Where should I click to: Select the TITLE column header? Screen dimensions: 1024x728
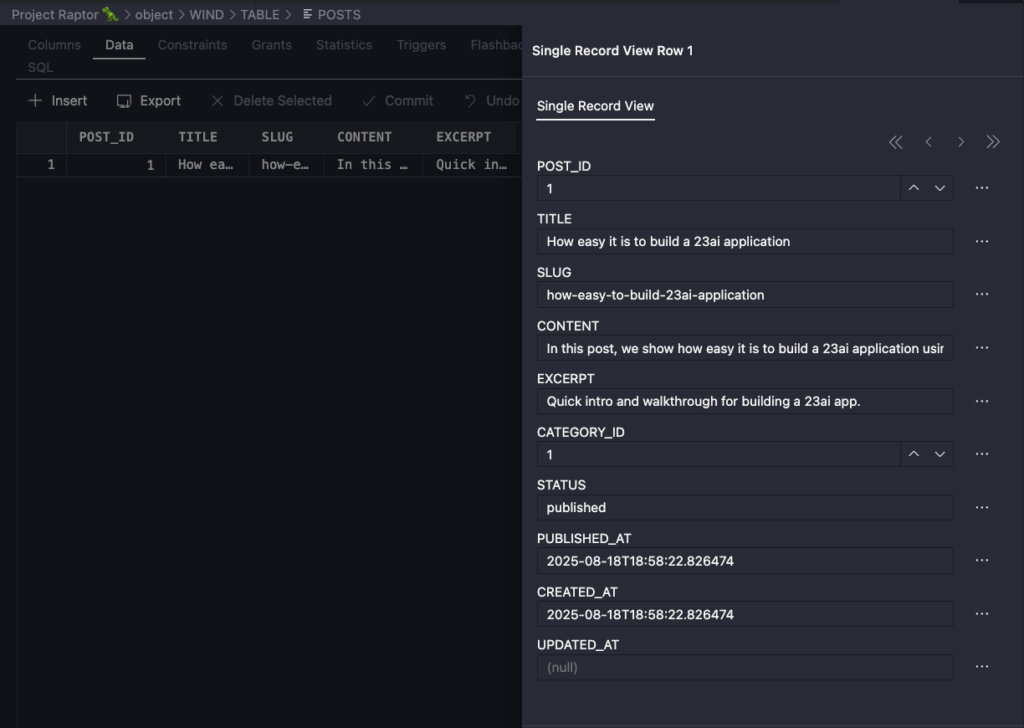tap(198, 137)
